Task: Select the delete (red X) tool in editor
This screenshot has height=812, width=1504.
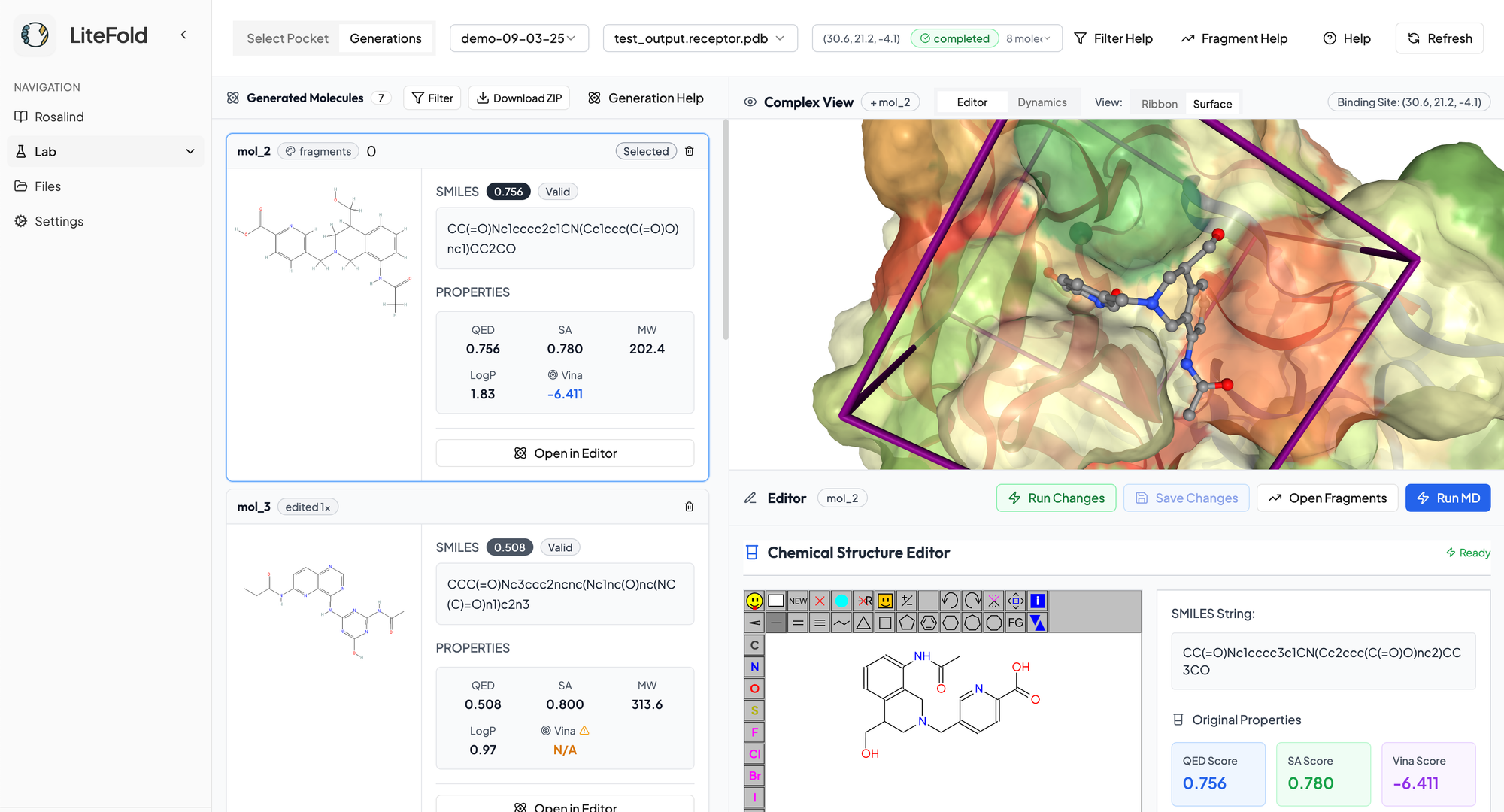Action: [x=820, y=601]
